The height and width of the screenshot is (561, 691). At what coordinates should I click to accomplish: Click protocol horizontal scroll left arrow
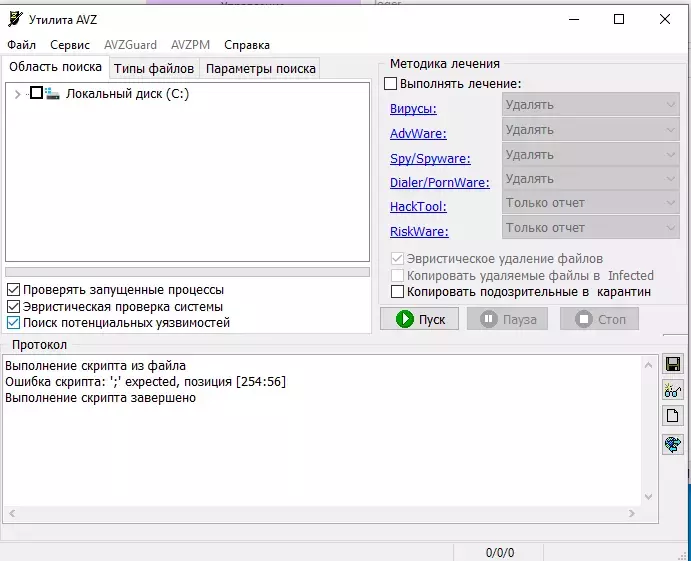[x=12, y=513]
